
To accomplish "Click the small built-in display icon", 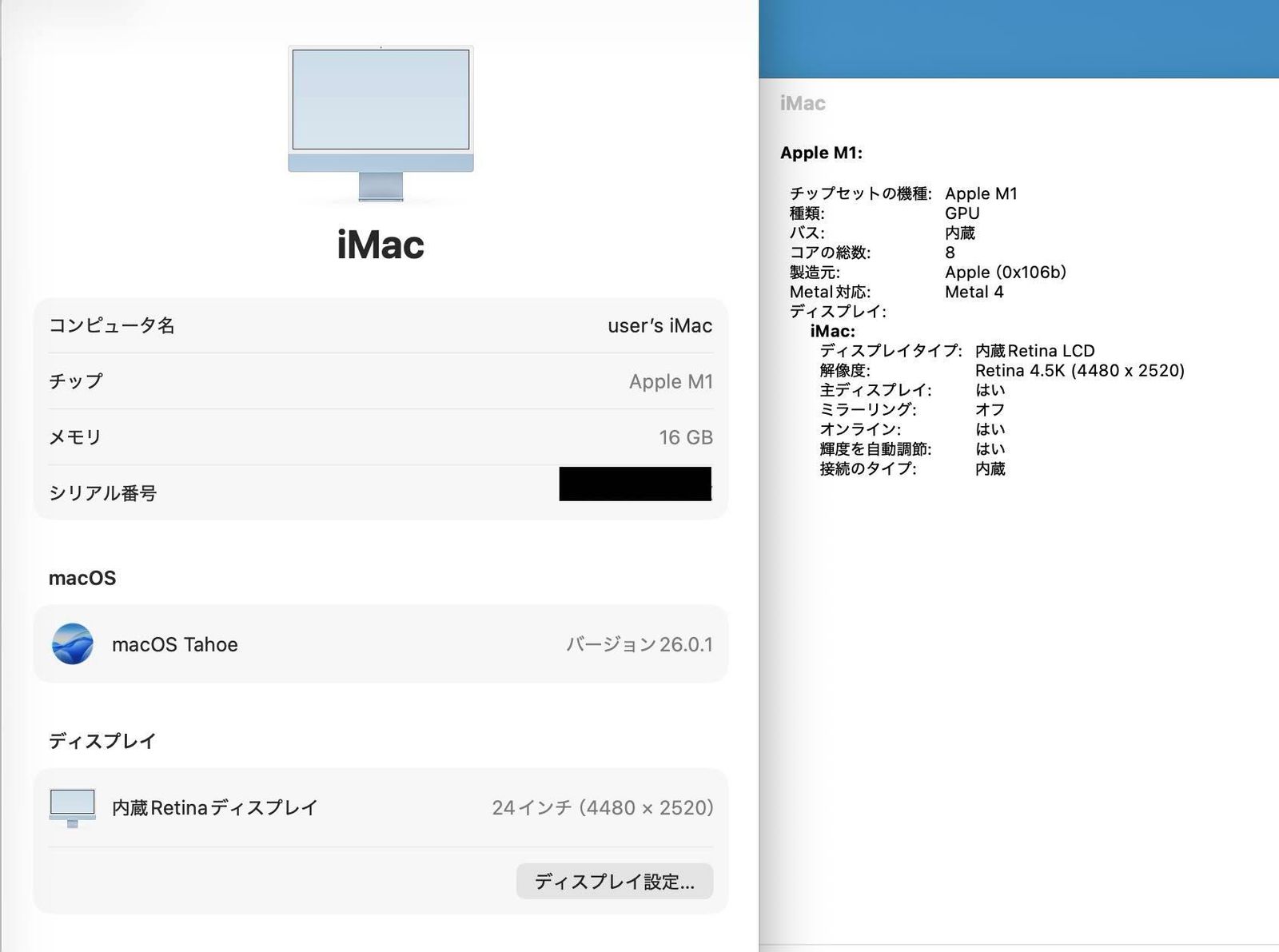I will pos(72,807).
